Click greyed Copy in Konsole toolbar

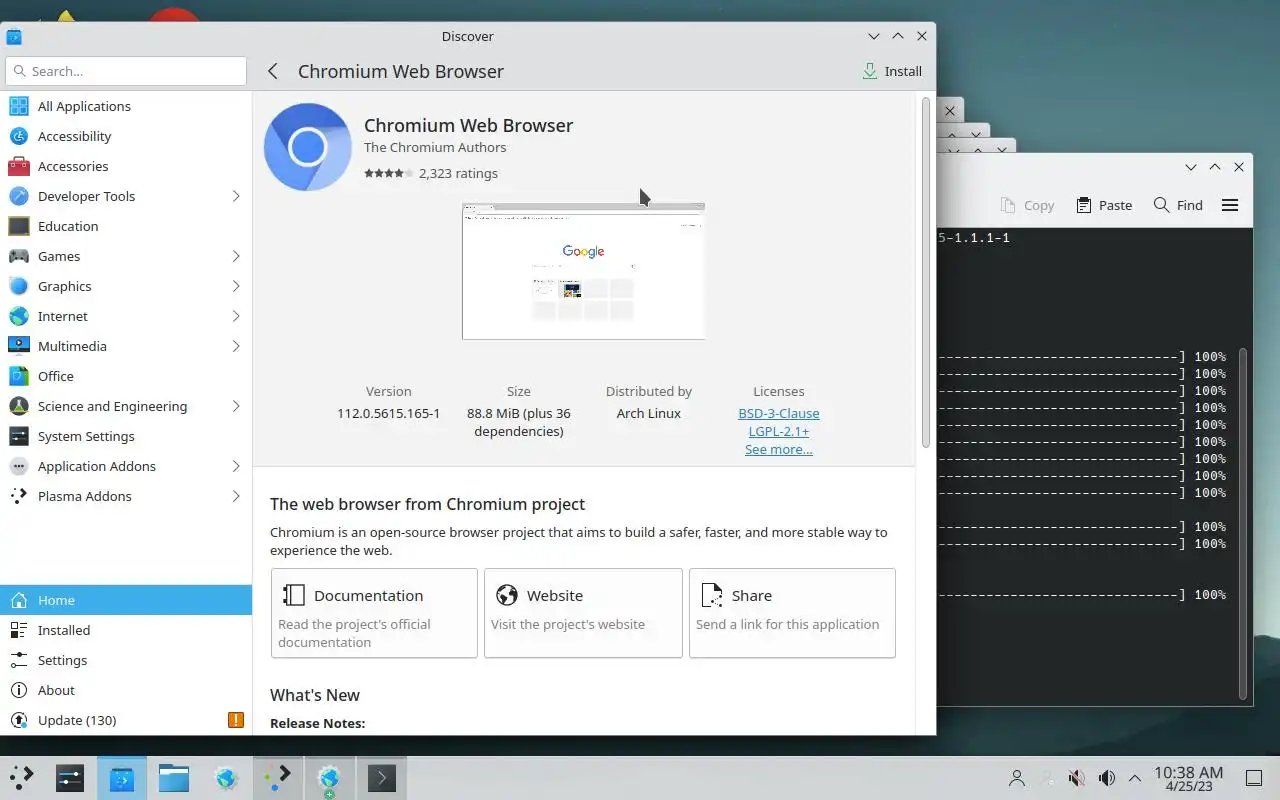point(1027,205)
